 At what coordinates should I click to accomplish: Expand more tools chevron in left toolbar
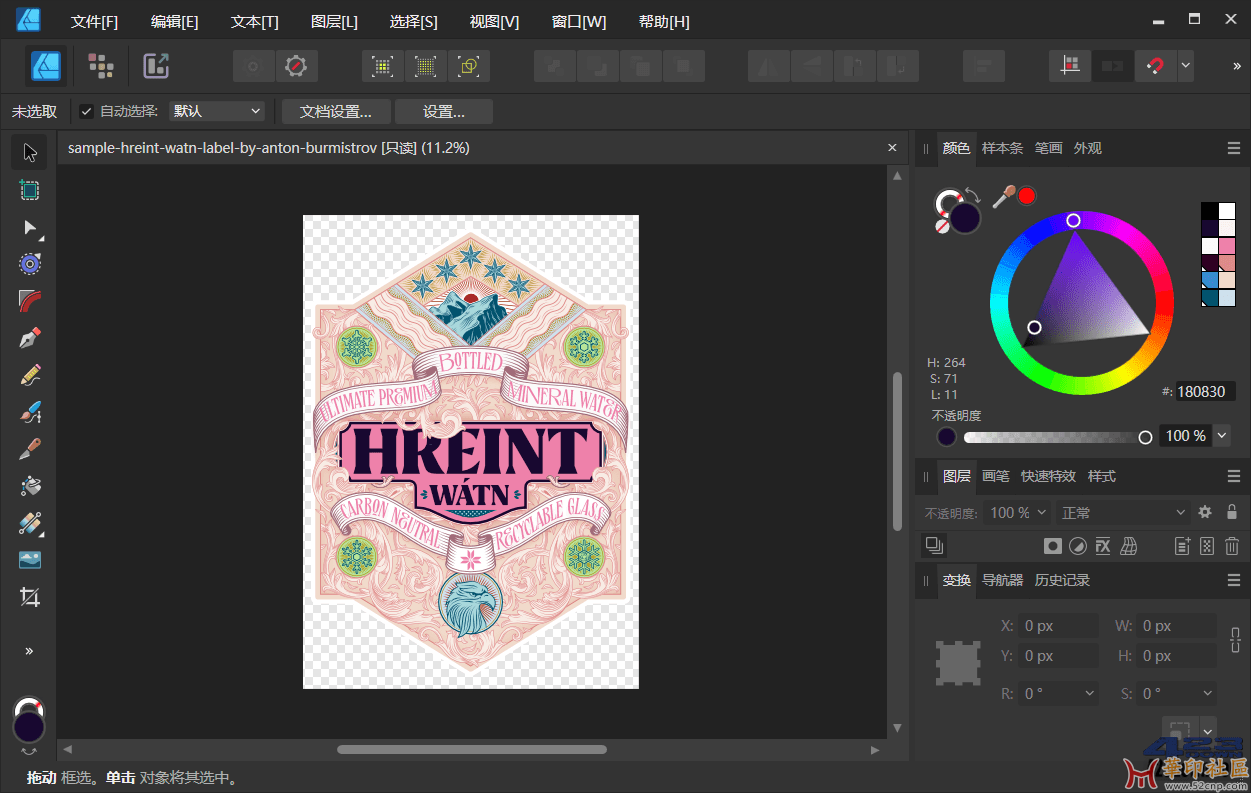pyautogui.click(x=30, y=650)
